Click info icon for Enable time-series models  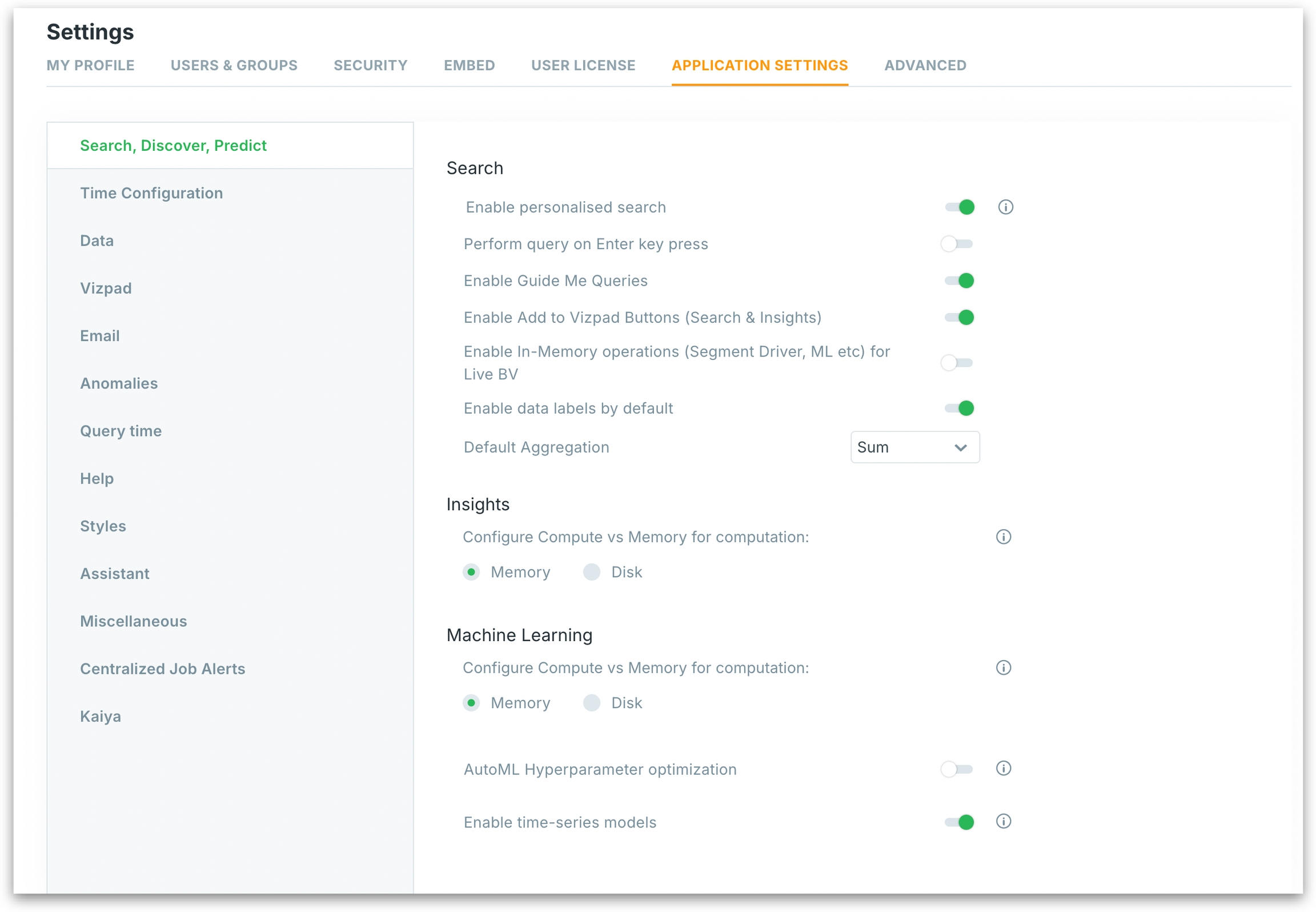click(x=1003, y=821)
